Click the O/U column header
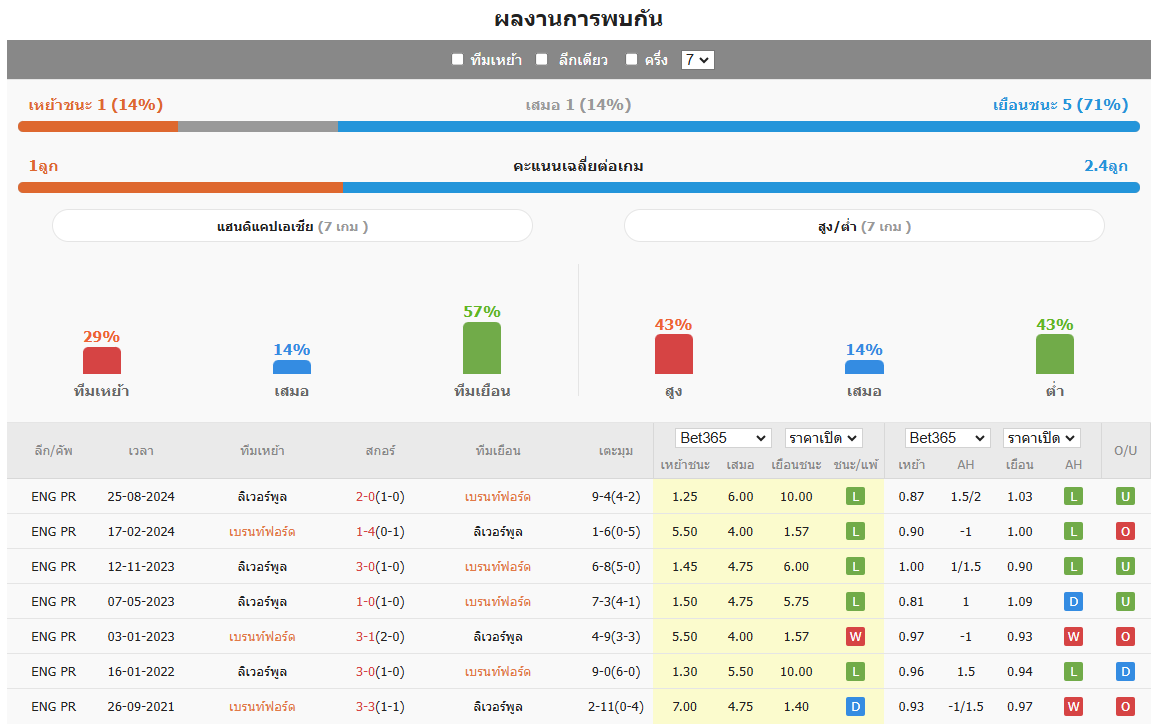Viewport: 1153px width, 724px height. pyautogui.click(x=1125, y=450)
